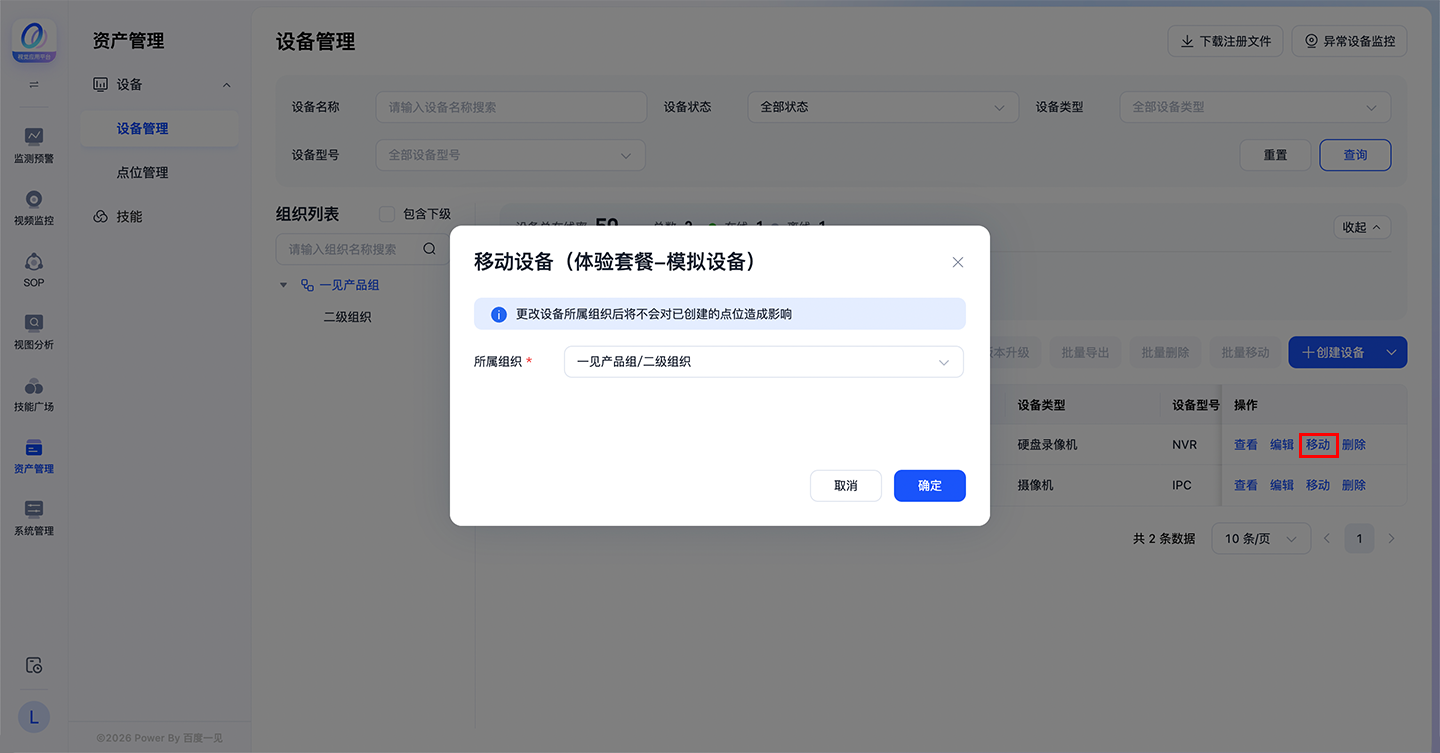Go to the previous page arrow
The height and width of the screenshot is (753, 1440).
(1327, 539)
